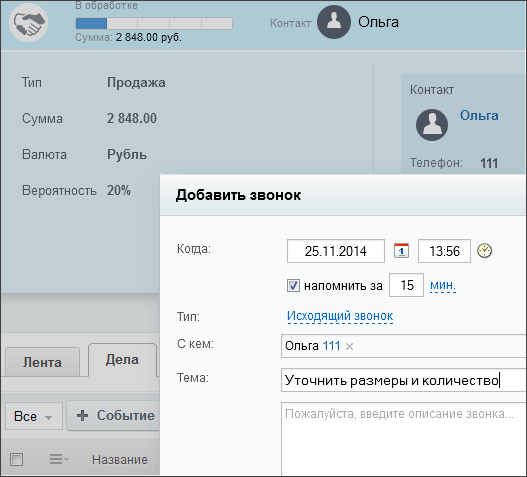527x477 pixels.
Task: Click the contact avatar in Контакт panel
Action: (432, 125)
